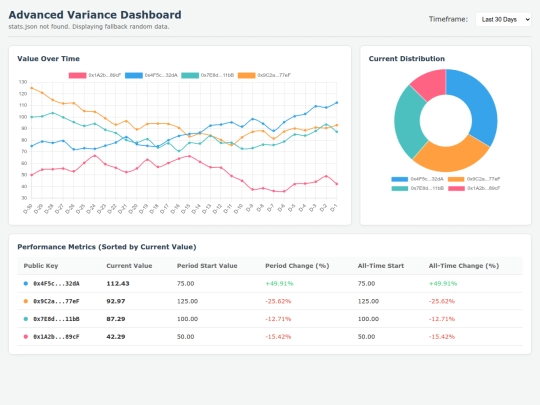Viewport: 540px width, 405px height.
Task: Click the Advanced Variance Dashboard title
Action: (x=95, y=15)
